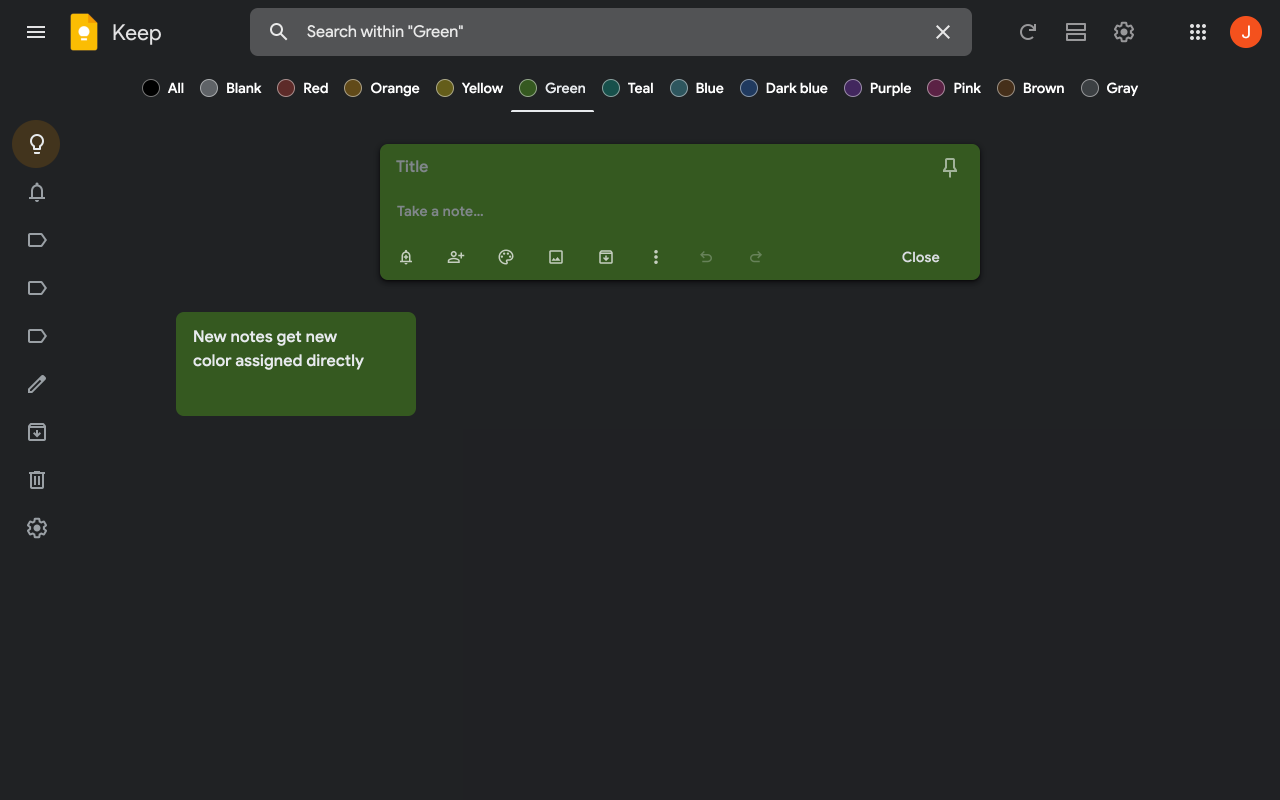Clear the search query
The image size is (1280, 800).
coord(942,32)
